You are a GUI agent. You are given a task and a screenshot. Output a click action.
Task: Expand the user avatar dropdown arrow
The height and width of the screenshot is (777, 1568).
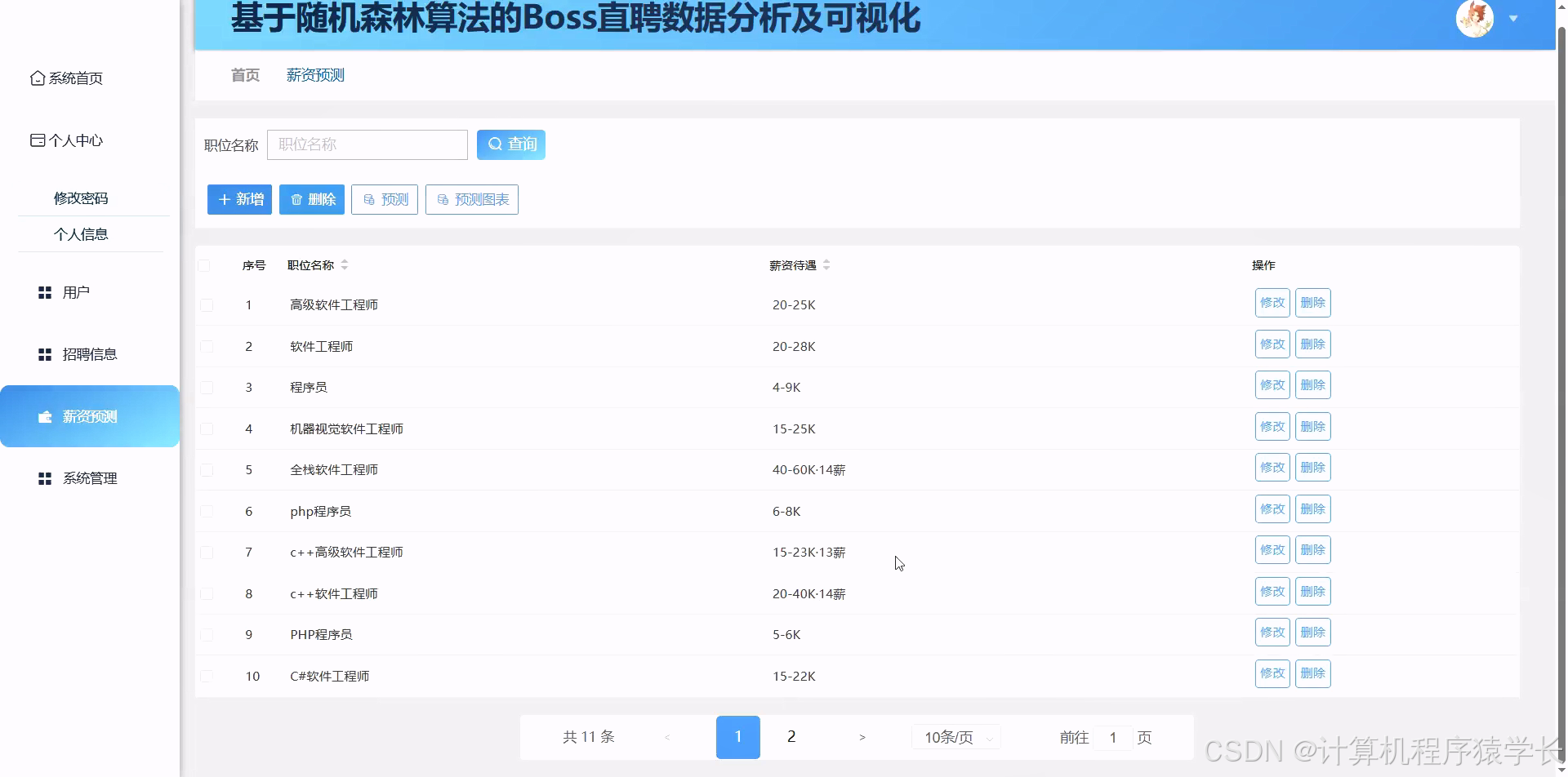[1515, 18]
